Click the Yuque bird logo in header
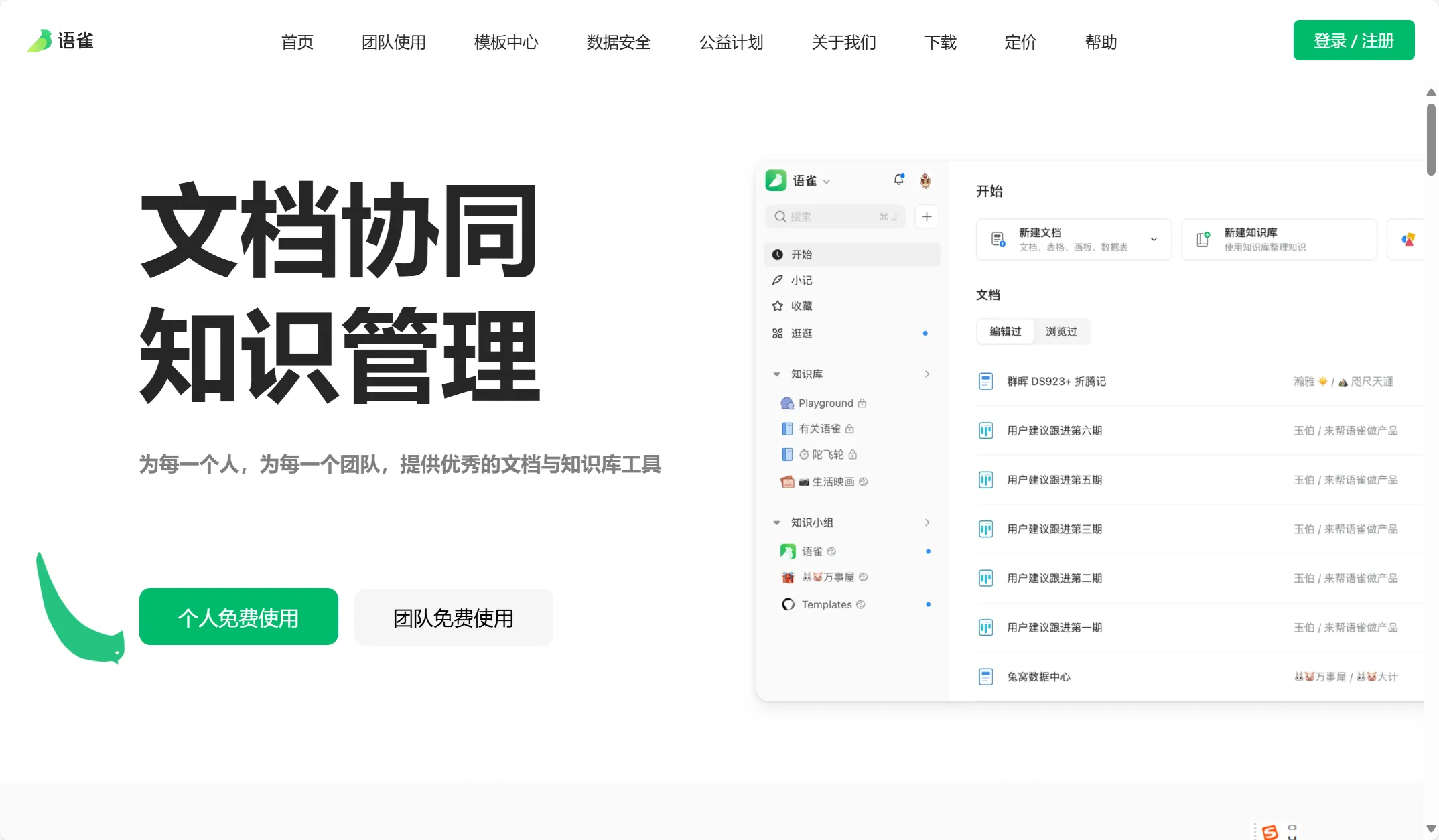 pos(40,41)
